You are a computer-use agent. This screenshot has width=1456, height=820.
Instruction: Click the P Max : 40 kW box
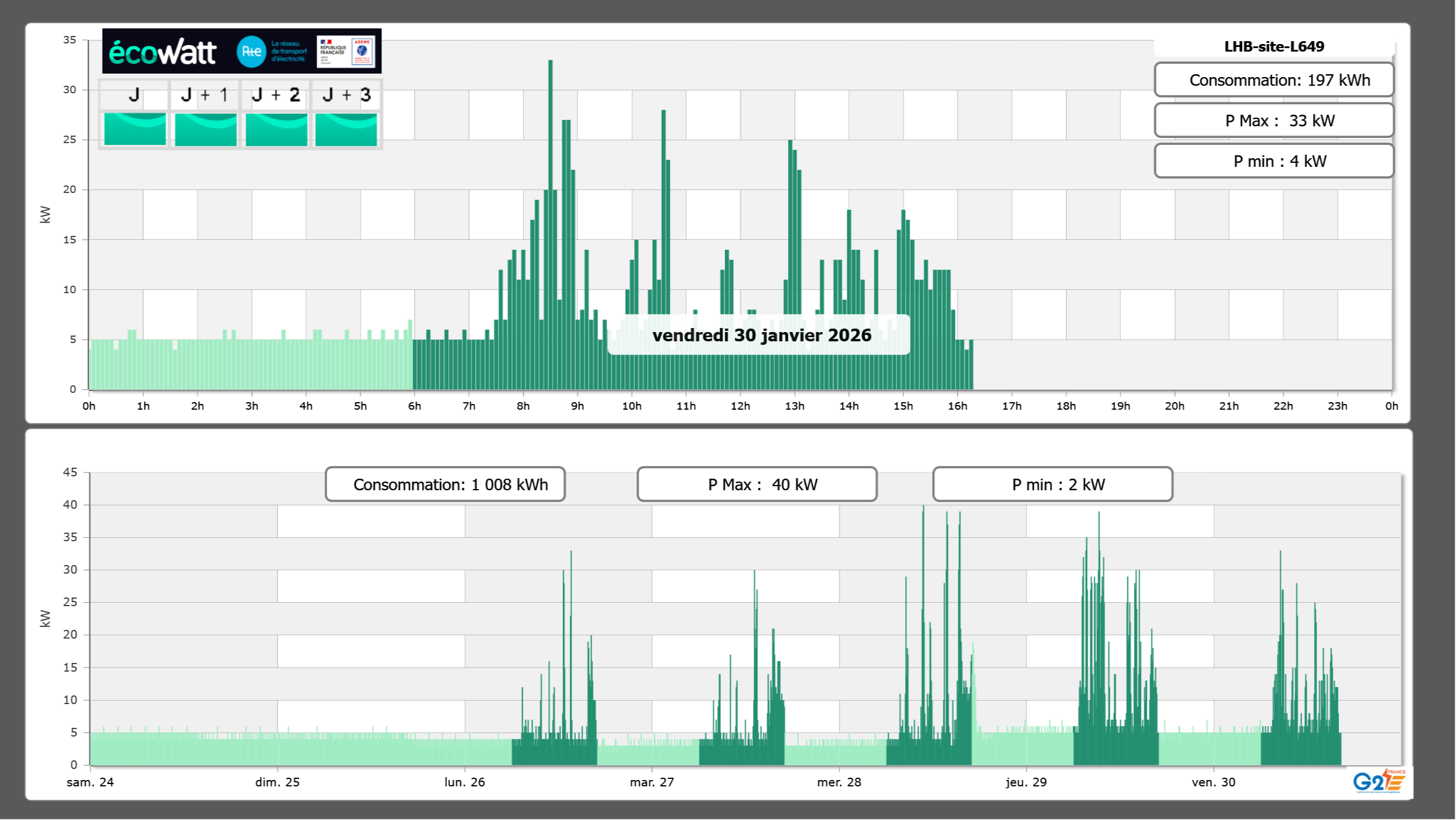pos(756,484)
